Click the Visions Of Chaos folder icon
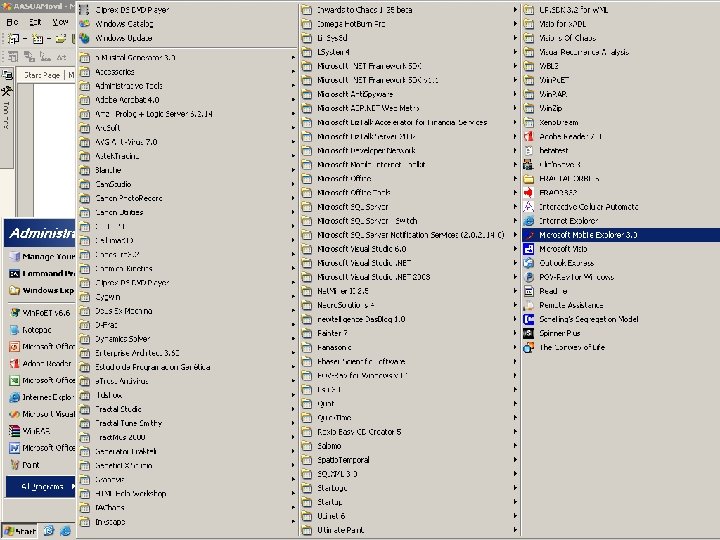The width and height of the screenshot is (720, 540). [529, 38]
